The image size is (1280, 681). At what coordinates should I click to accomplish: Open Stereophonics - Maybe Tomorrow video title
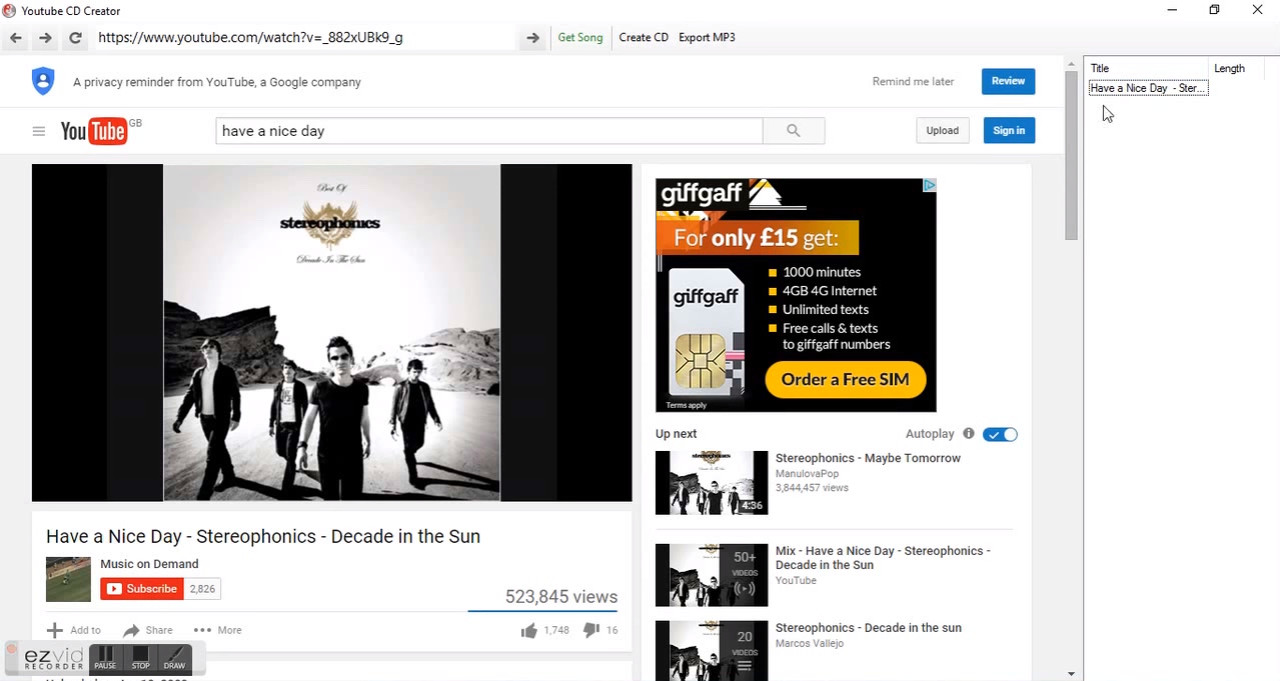pos(868,458)
